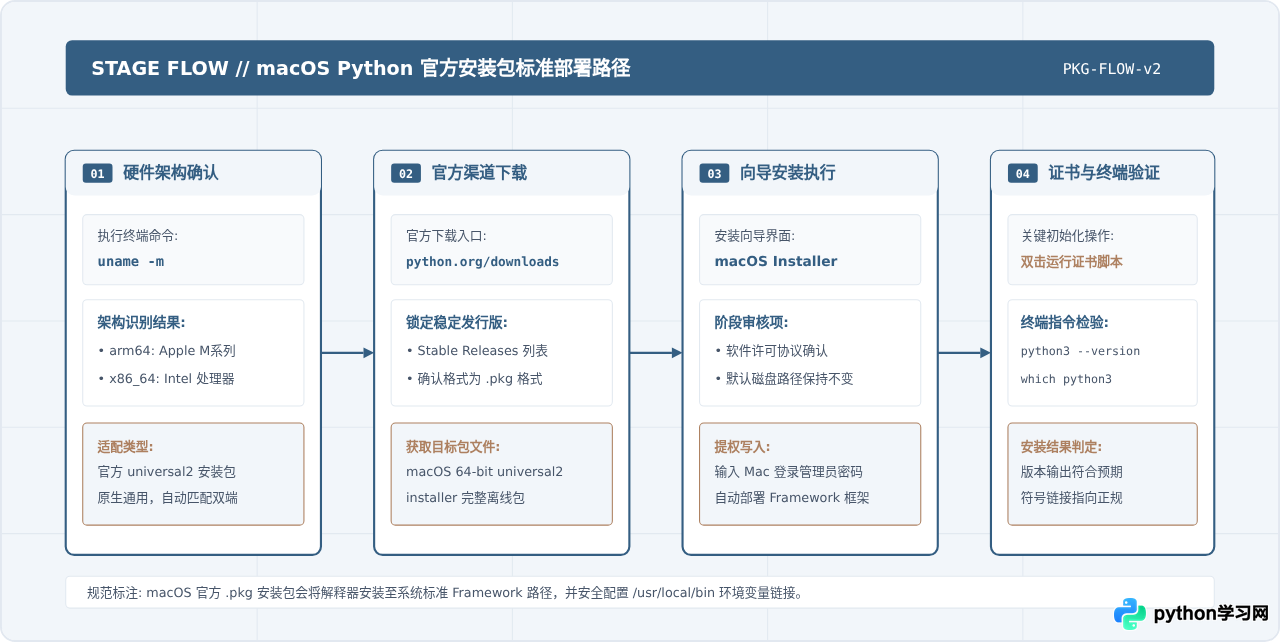Click the '锁定稳定发行版:' subheading
Image resolution: width=1280 pixels, height=642 pixels.
pos(456,322)
